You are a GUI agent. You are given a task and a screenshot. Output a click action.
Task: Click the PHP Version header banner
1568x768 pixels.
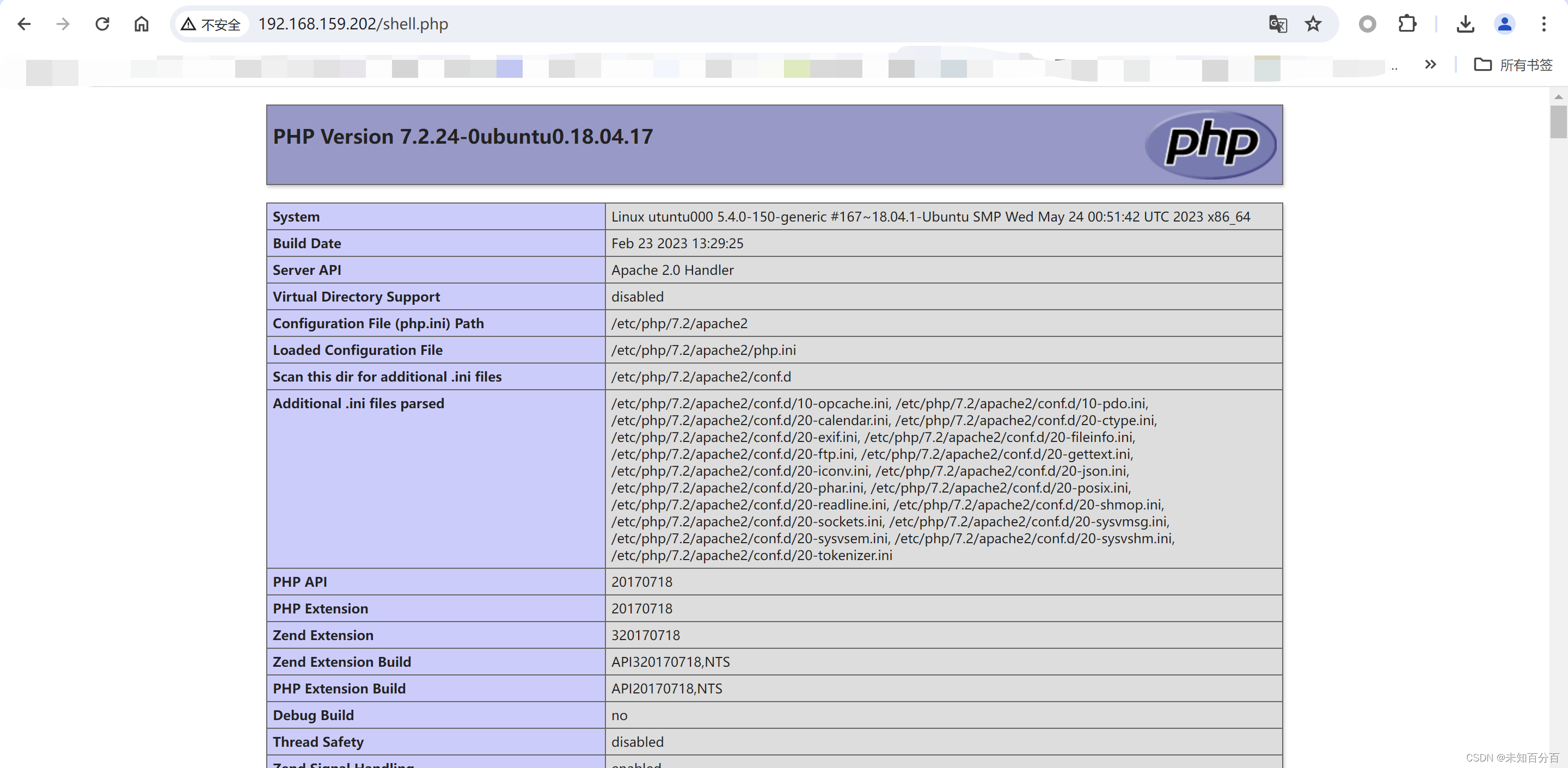(x=463, y=137)
